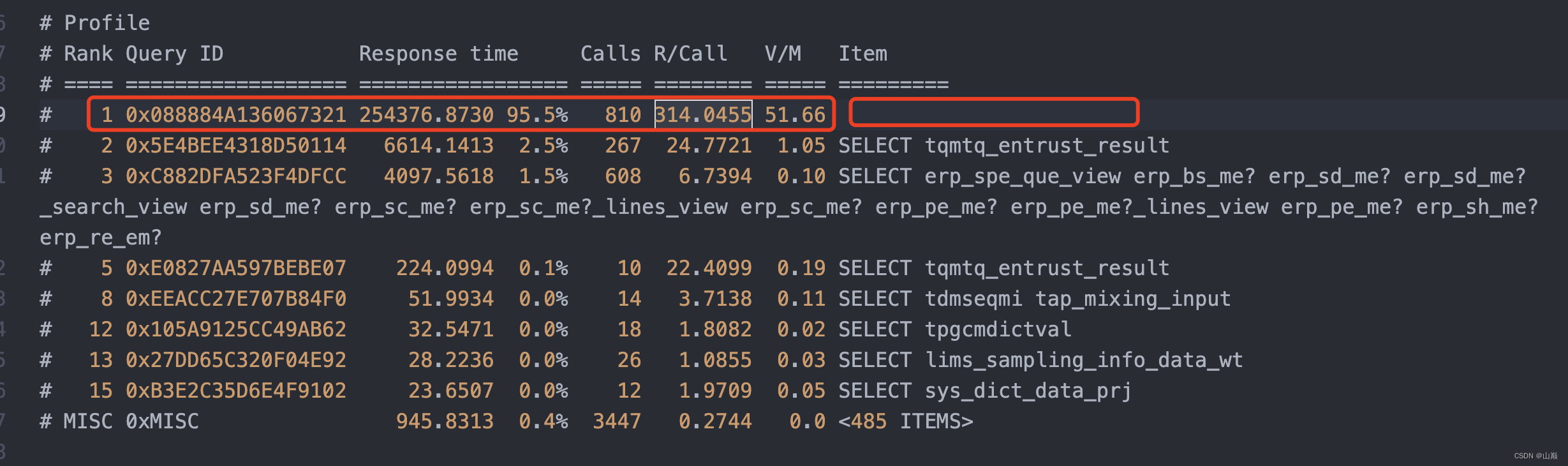Viewport: 1568px width, 466px height.
Task: Click 'erp_sc_me?_lines_view' in wrapped line
Action: pos(598,207)
